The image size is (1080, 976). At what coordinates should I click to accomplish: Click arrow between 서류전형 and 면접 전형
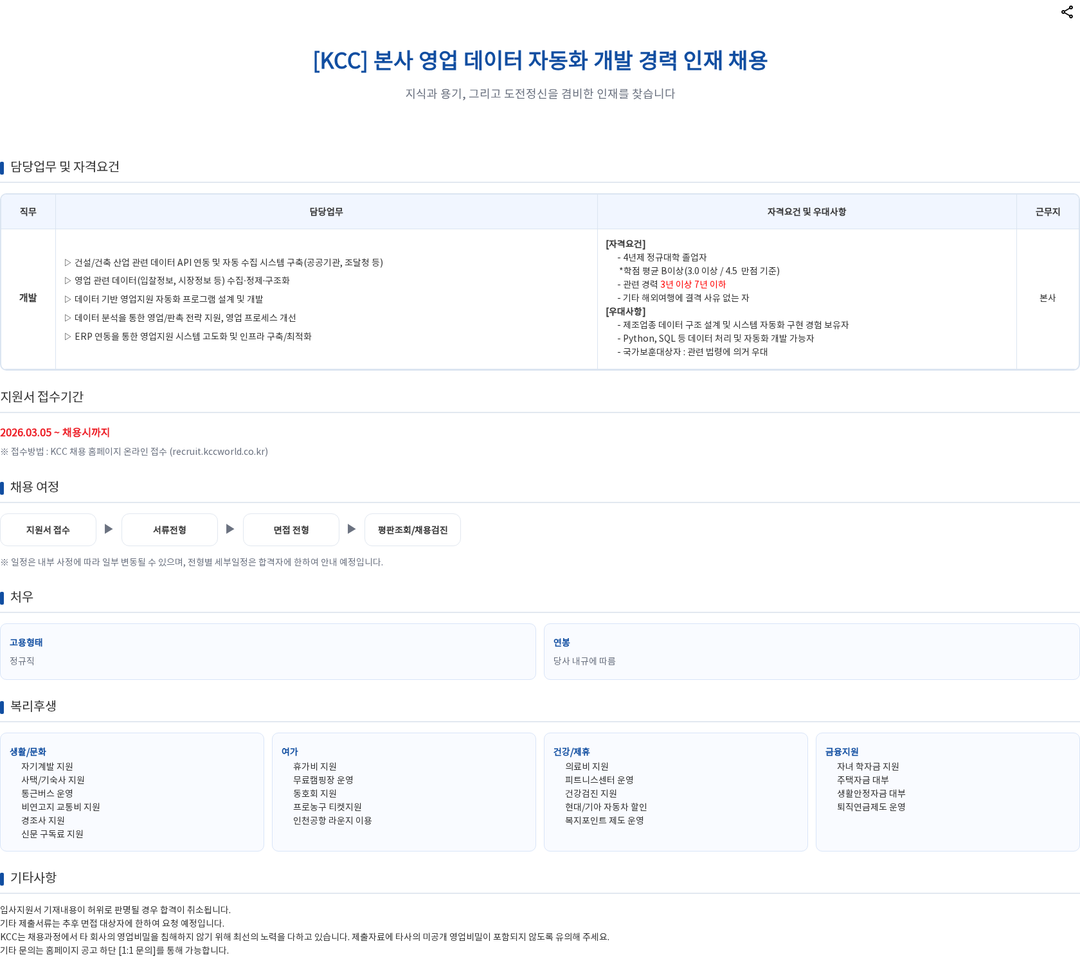coord(230,529)
